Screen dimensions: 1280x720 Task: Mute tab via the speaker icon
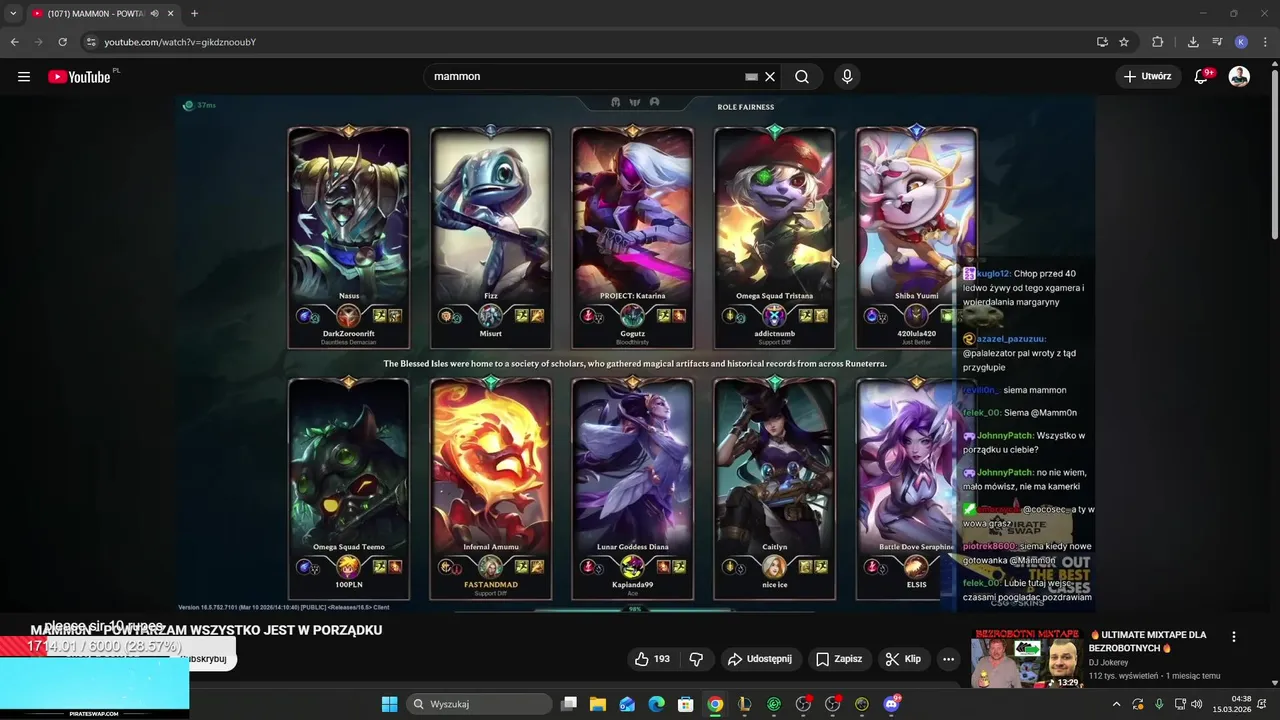click(x=155, y=13)
